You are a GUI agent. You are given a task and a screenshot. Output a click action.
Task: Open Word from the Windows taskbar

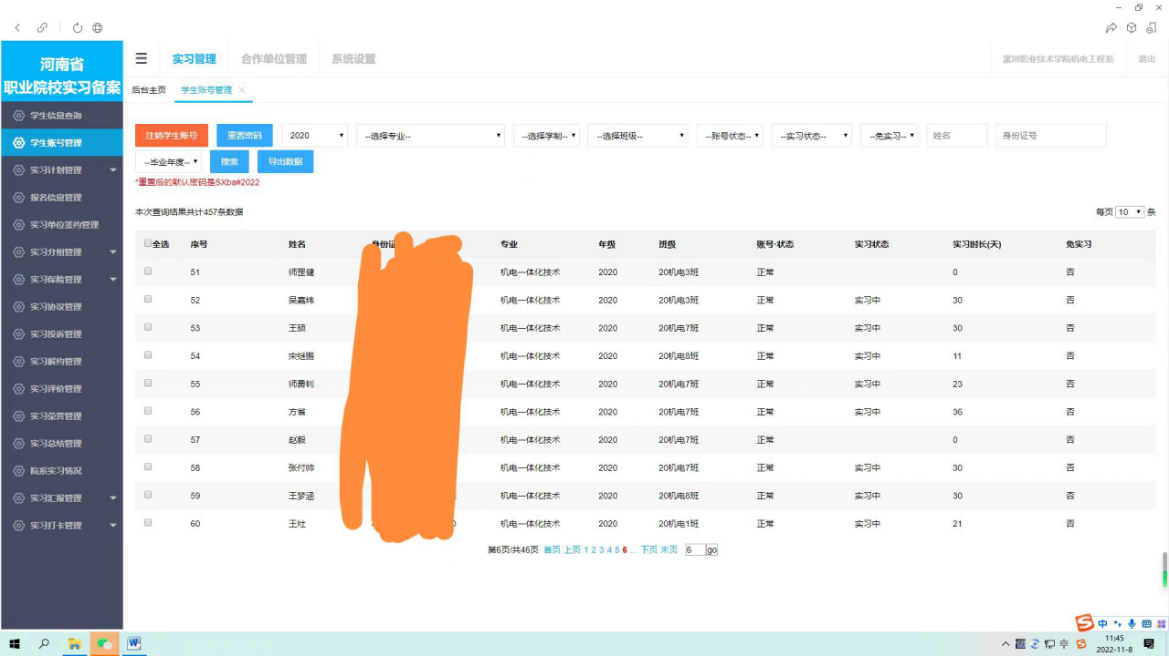coord(133,644)
